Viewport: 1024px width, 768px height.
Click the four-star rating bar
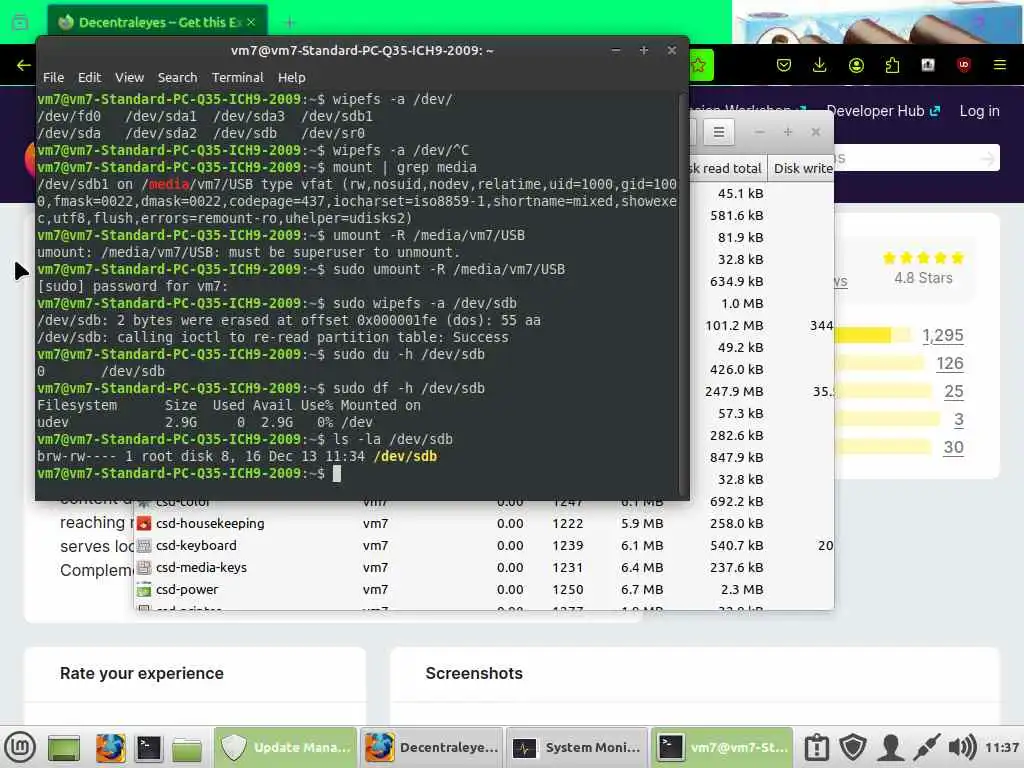point(879,363)
